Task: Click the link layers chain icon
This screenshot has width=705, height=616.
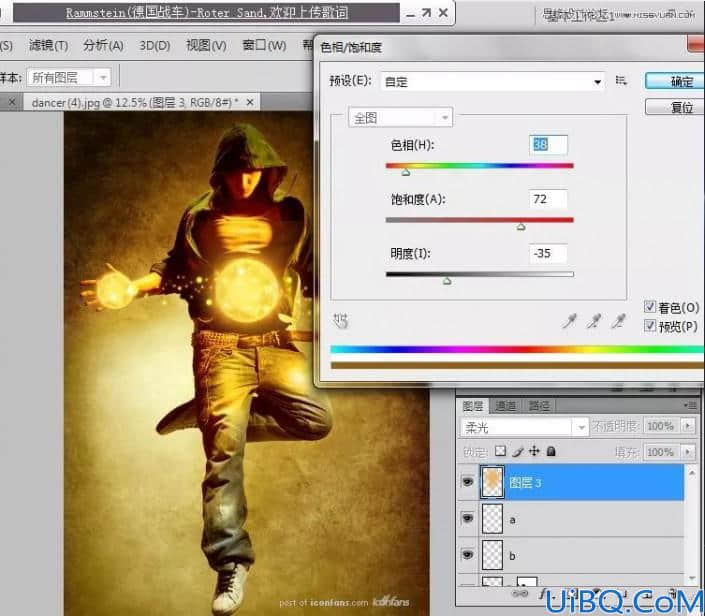Action: pyautogui.click(x=520, y=594)
